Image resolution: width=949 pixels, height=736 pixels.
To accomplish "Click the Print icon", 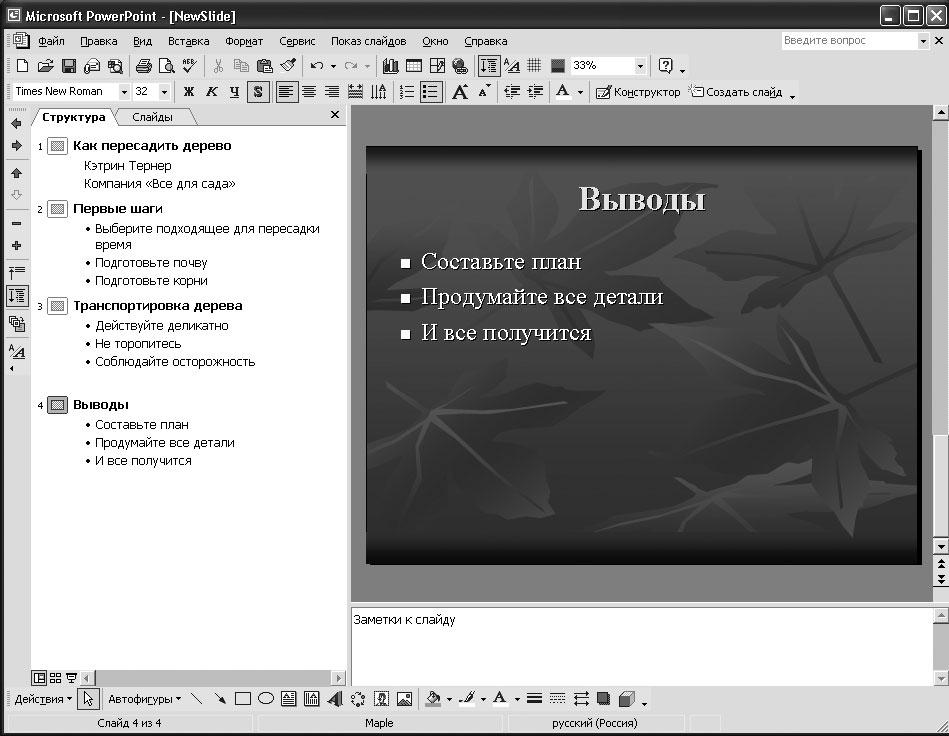I will (143, 66).
